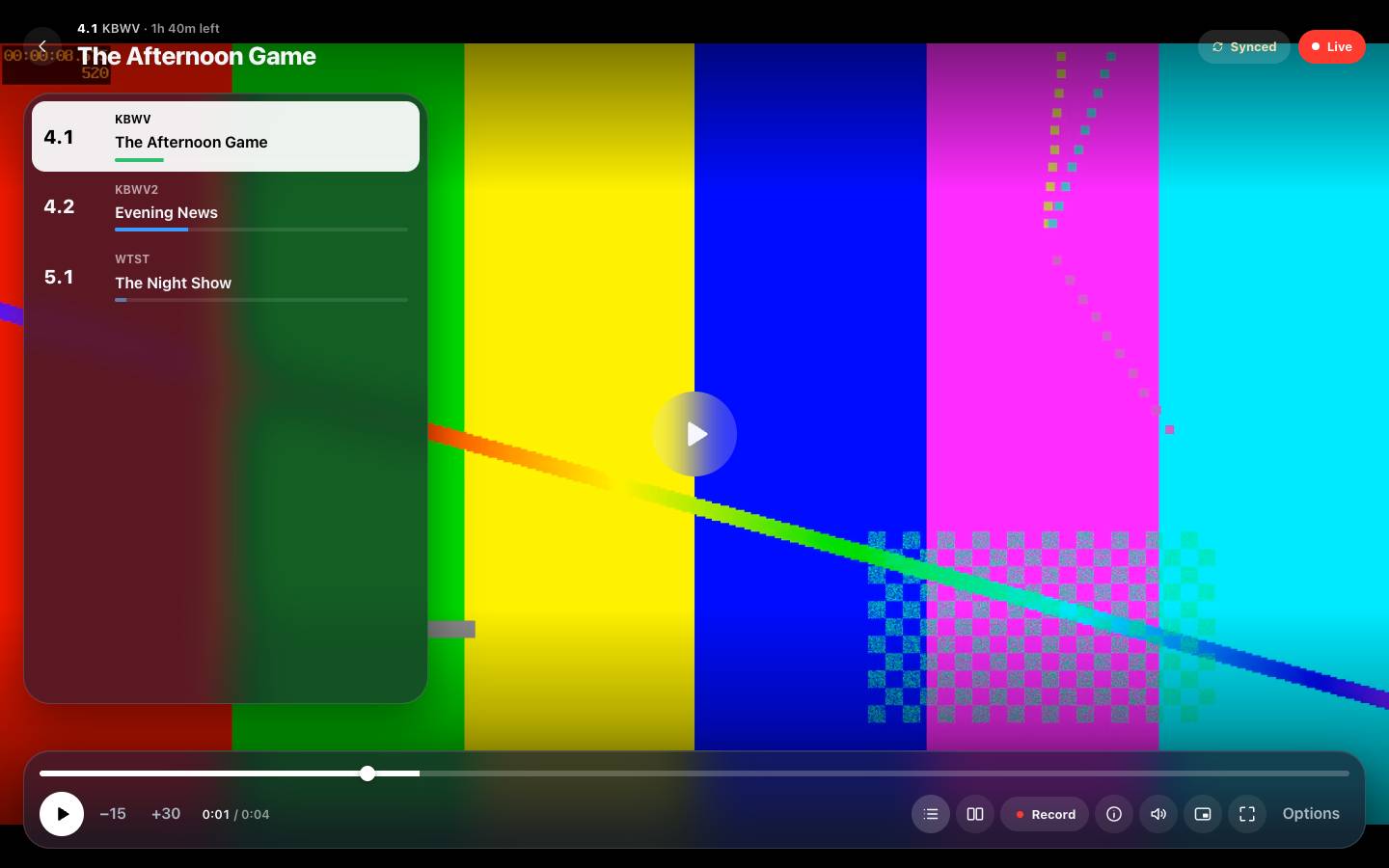1389x868 pixels.
Task: Open the Options menu
Action: (1311, 814)
